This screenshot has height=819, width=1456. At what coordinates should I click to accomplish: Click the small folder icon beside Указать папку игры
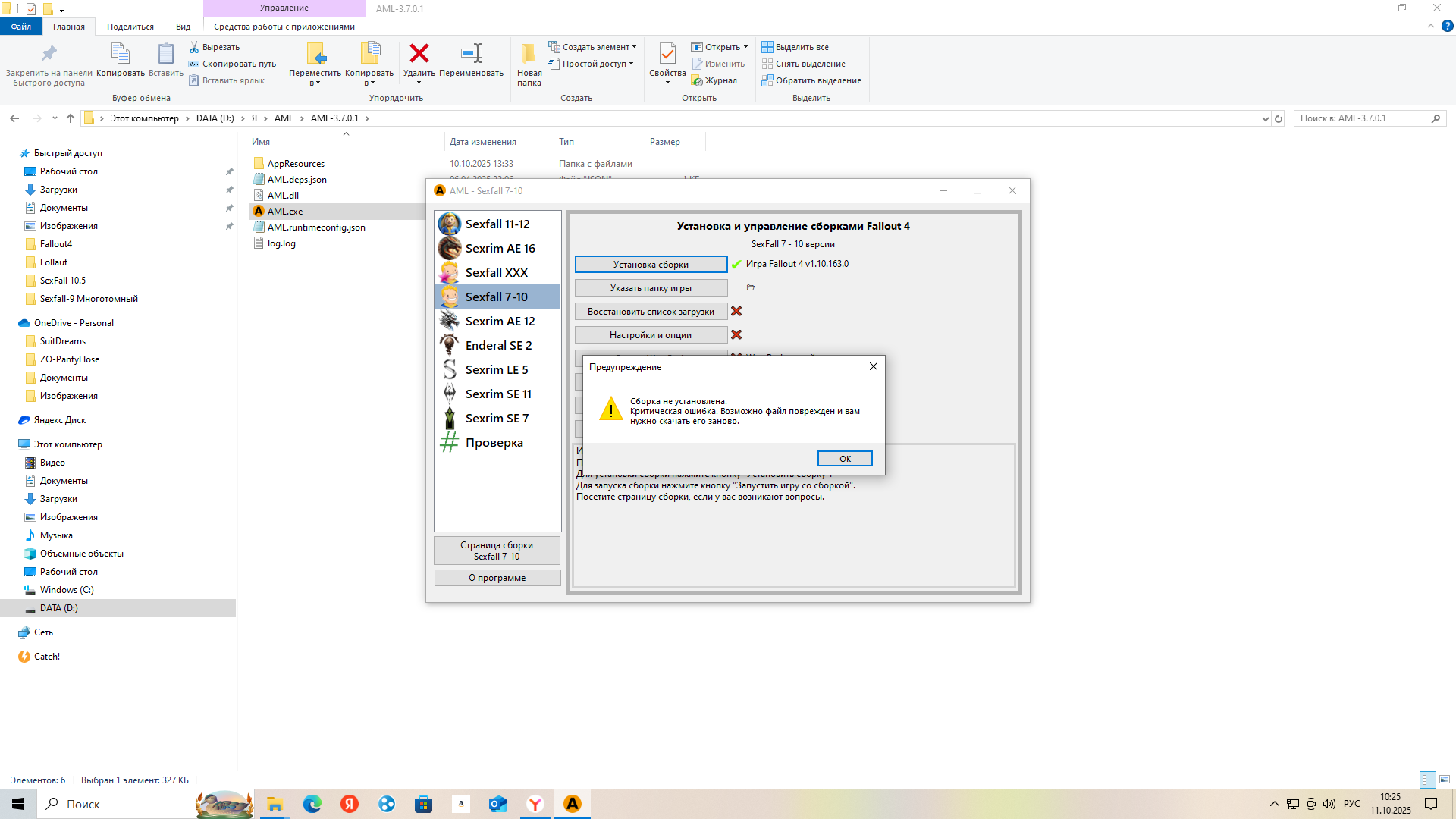pyautogui.click(x=751, y=287)
